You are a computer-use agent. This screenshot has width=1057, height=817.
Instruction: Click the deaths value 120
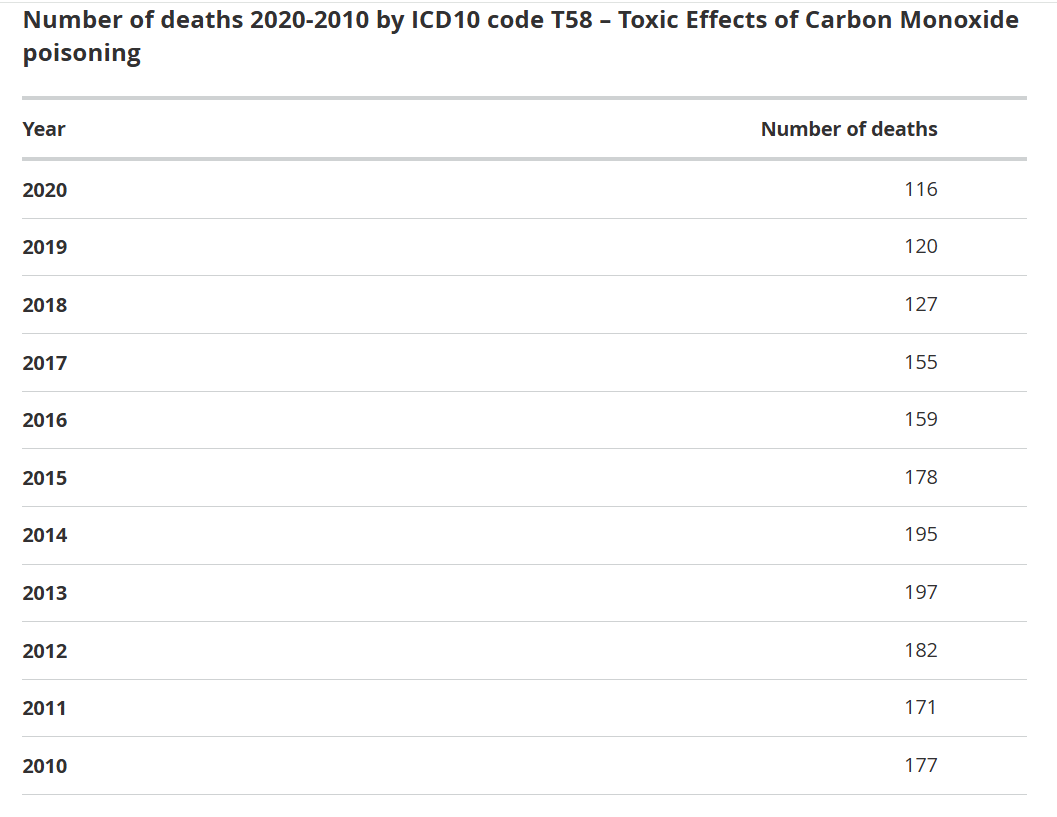[x=920, y=246]
